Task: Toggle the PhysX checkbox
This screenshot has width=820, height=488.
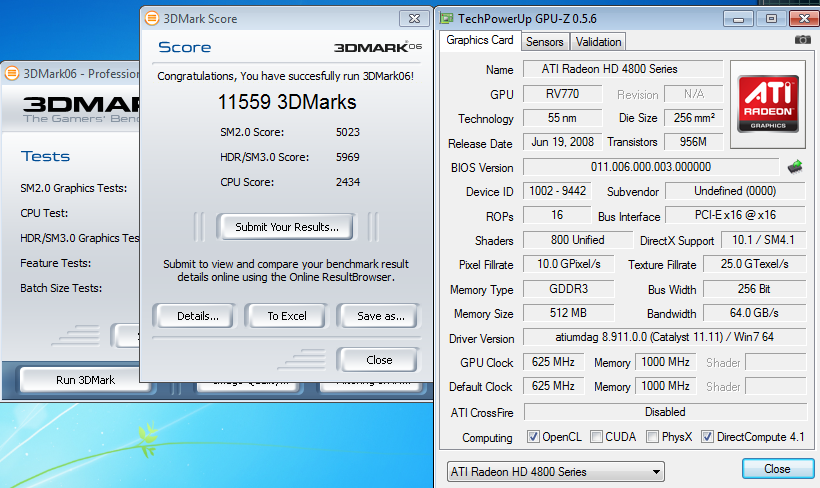Action: click(x=652, y=437)
